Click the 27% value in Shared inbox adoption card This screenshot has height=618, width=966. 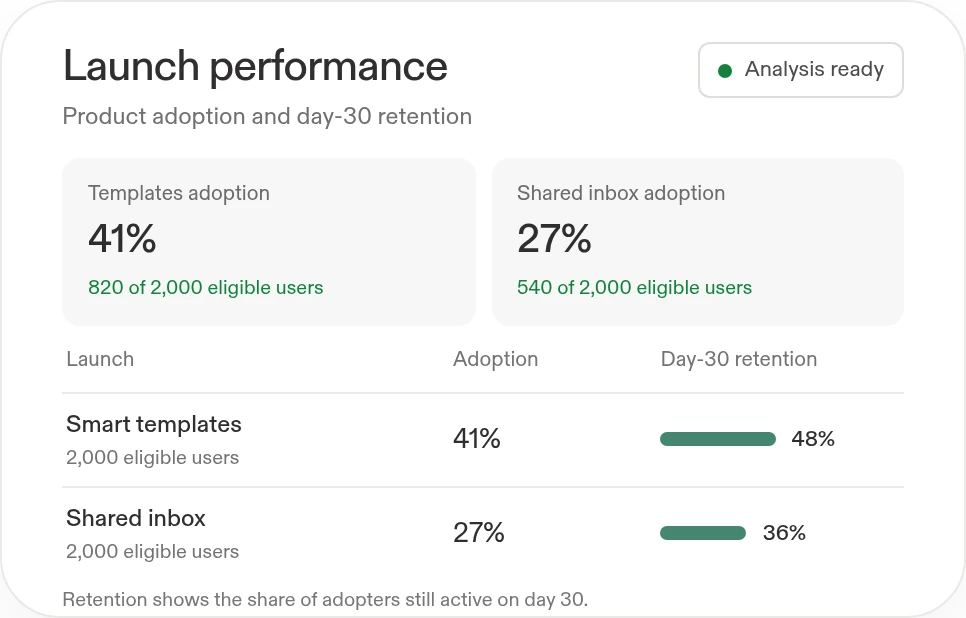tap(554, 238)
